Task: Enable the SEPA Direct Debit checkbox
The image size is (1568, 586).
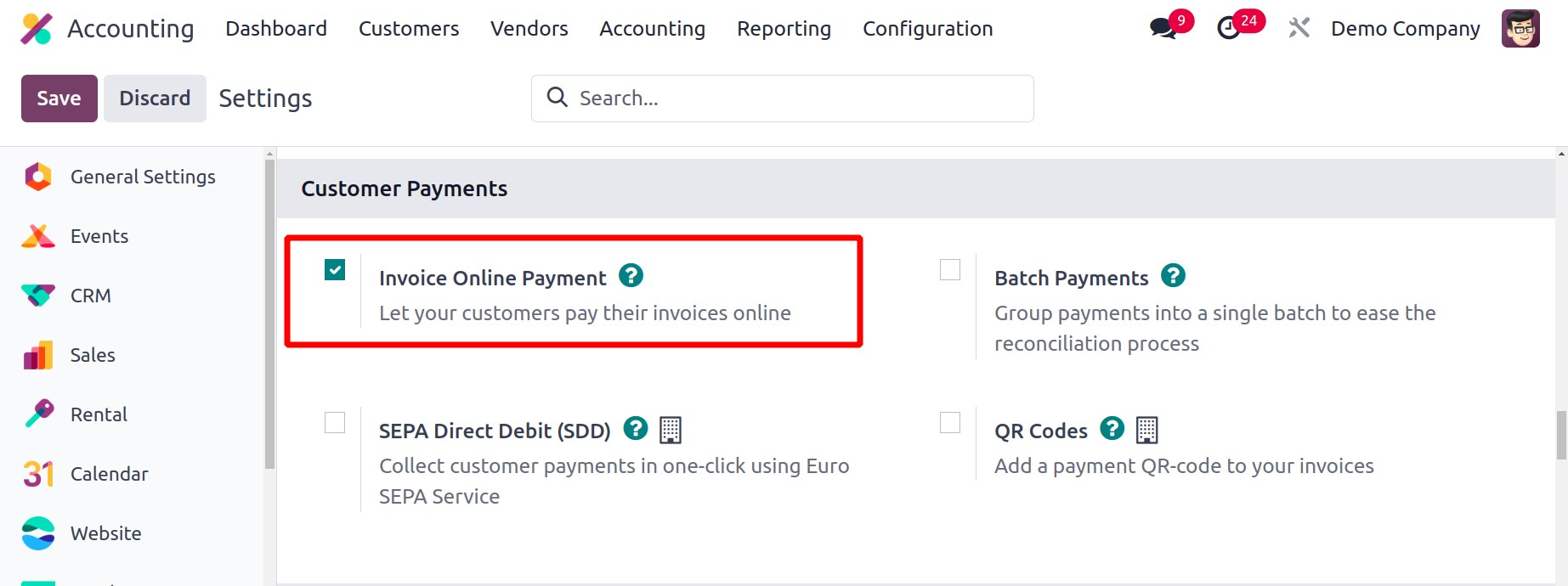Action: pyautogui.click(x=335, y=423)
